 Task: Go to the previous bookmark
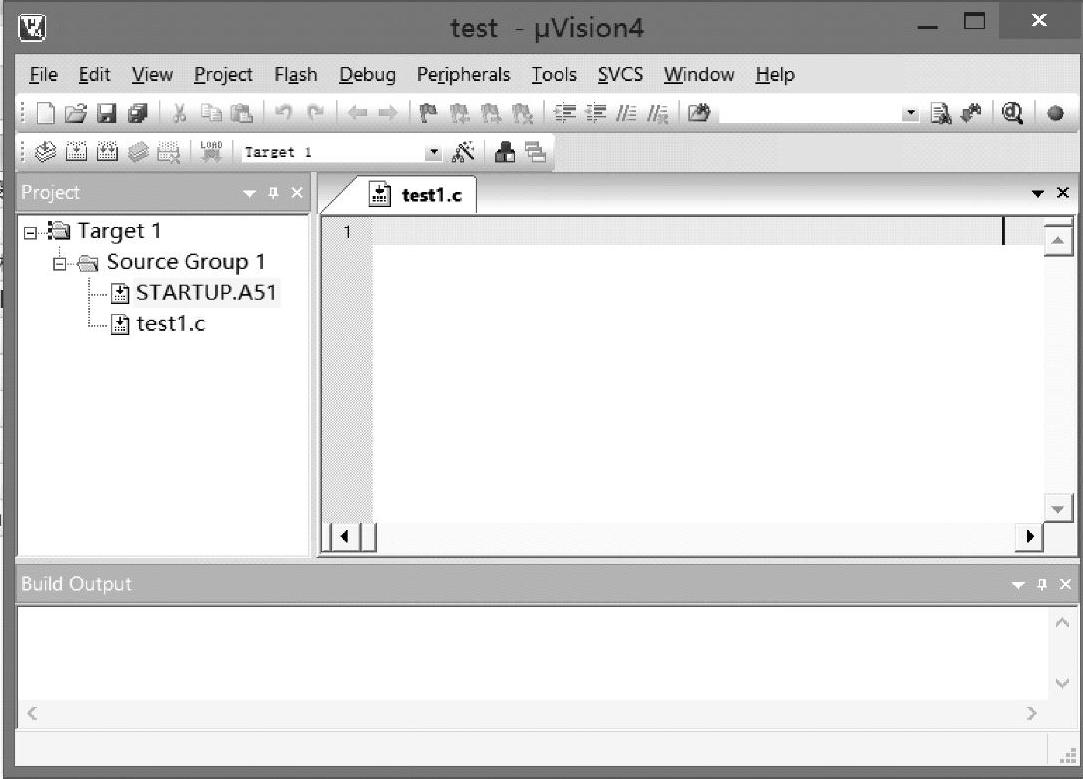point(459,113)
